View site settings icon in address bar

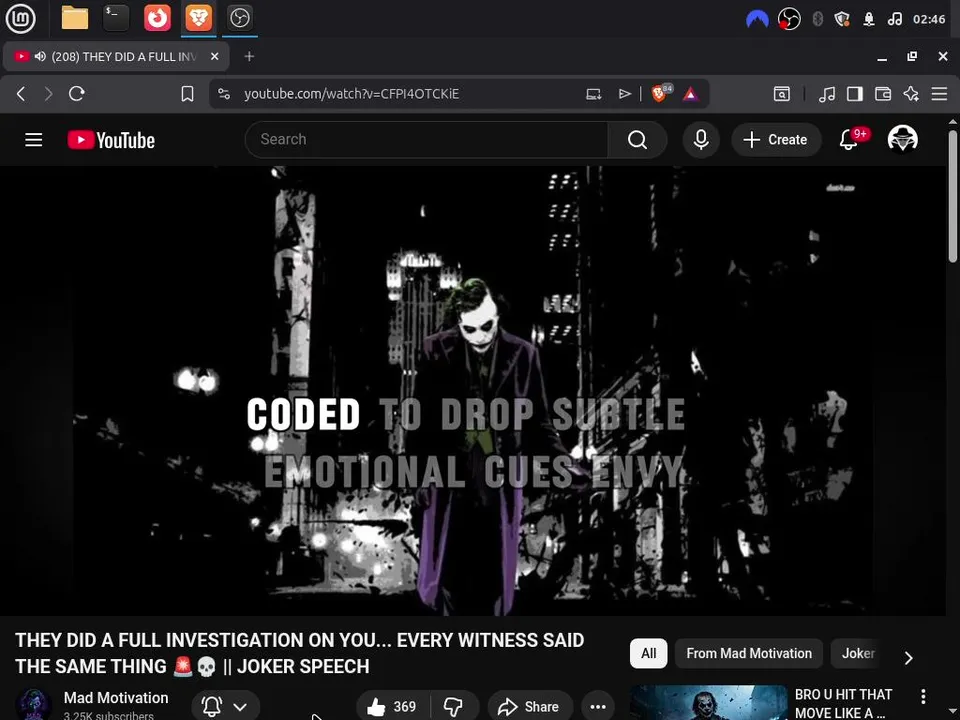(x=224, y=94)
